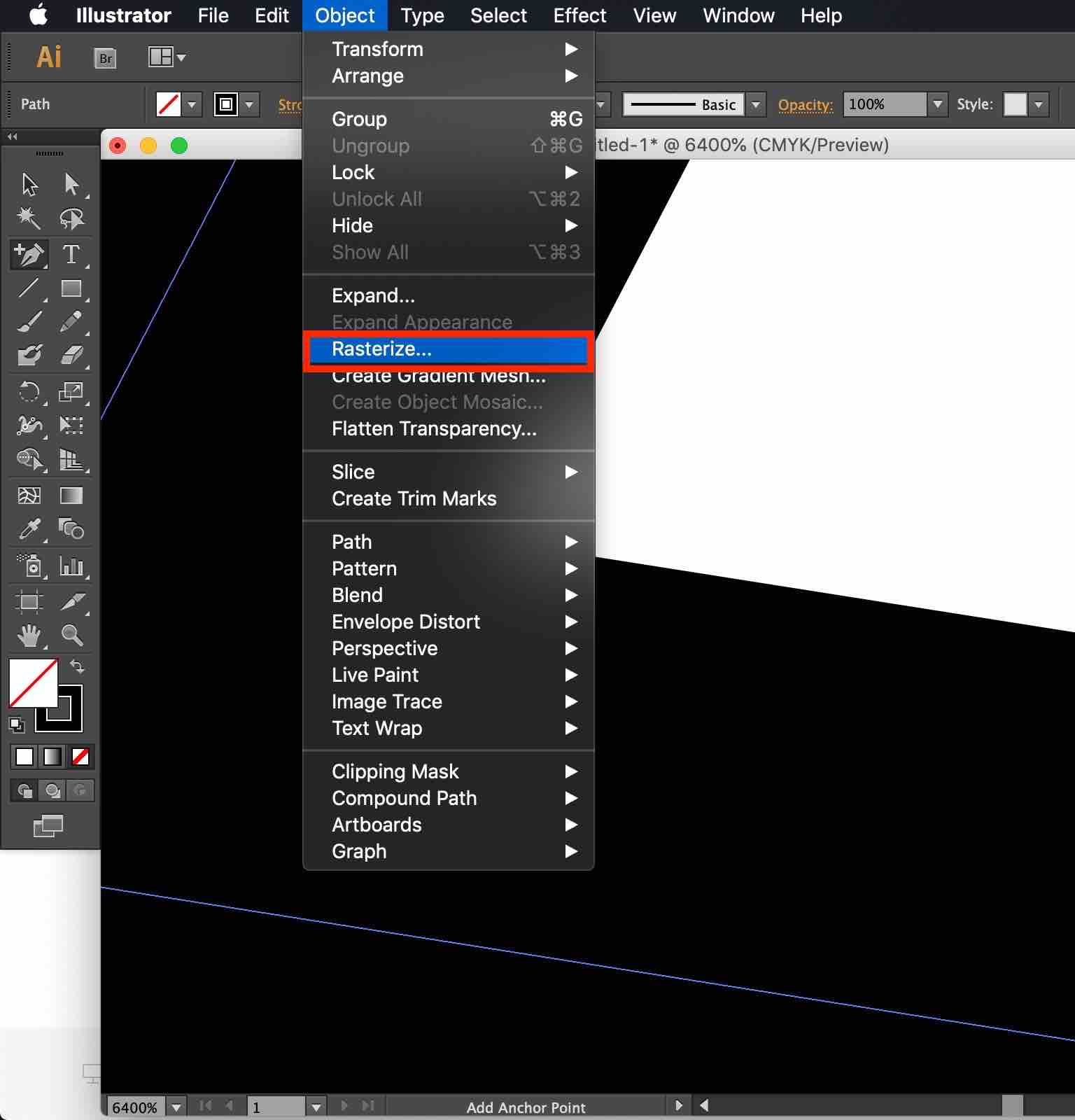1075x1120 pixels.
Task: Select the Perspective Grid tool
Action: [71, 459]
